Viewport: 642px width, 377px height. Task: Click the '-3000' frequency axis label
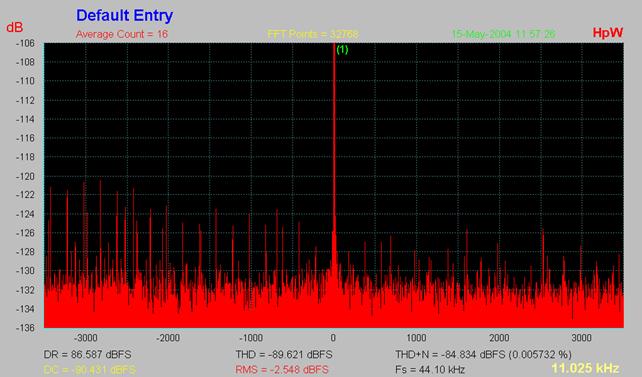click(x=86, y=338)
